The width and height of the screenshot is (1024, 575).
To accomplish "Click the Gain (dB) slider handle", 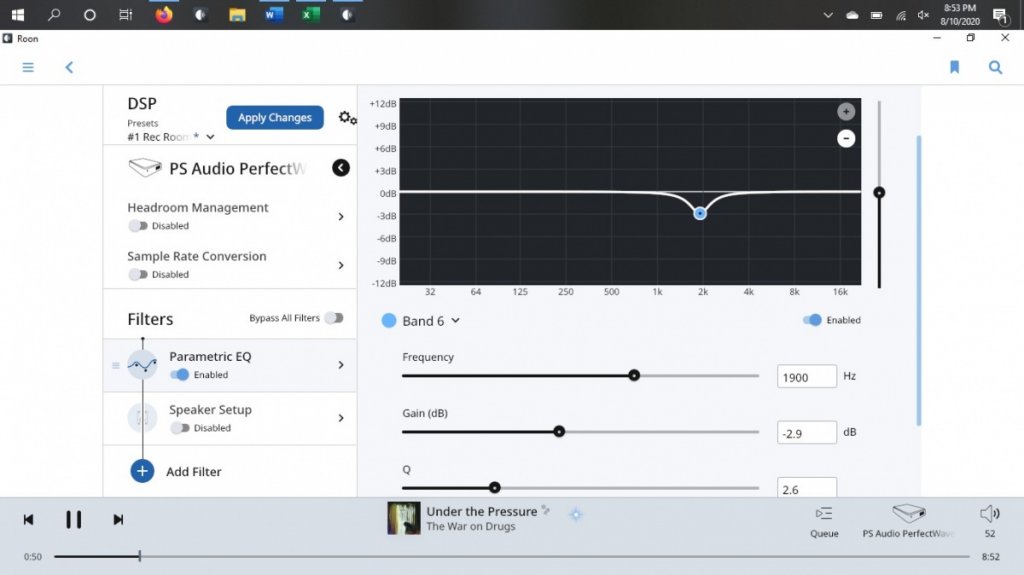I will (558, 431).
